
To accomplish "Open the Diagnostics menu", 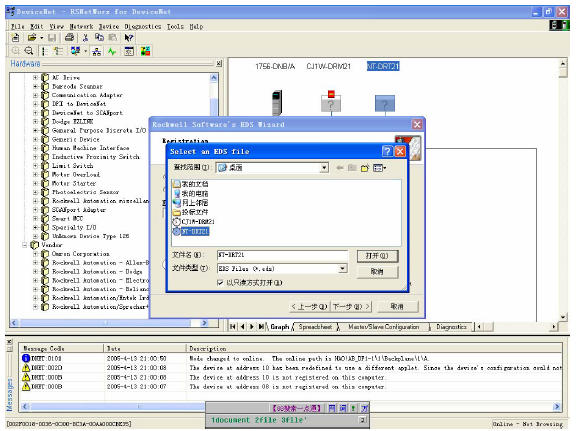I will click(143, 27).
